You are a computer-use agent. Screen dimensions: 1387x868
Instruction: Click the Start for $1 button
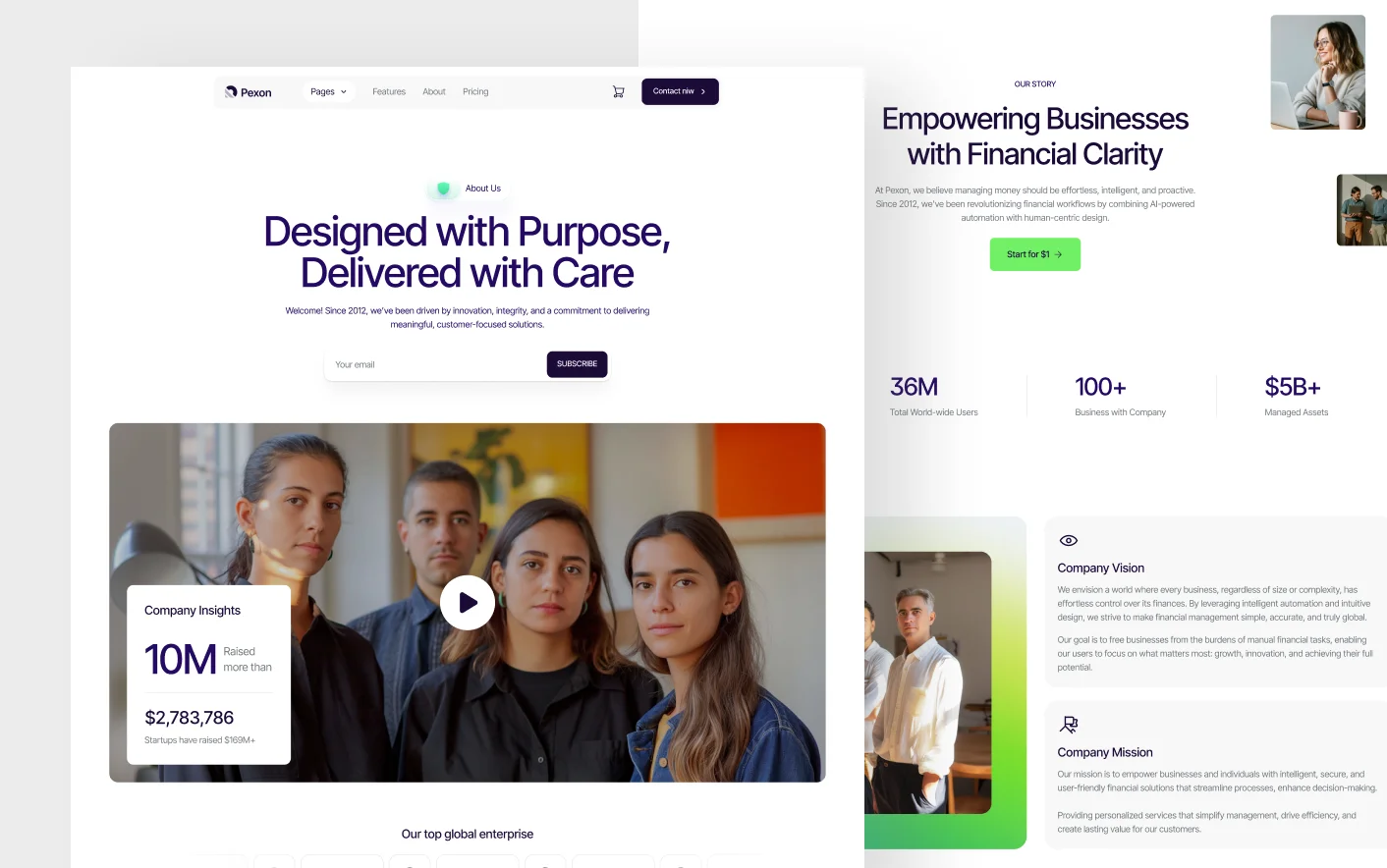(x=1035, y=254)
